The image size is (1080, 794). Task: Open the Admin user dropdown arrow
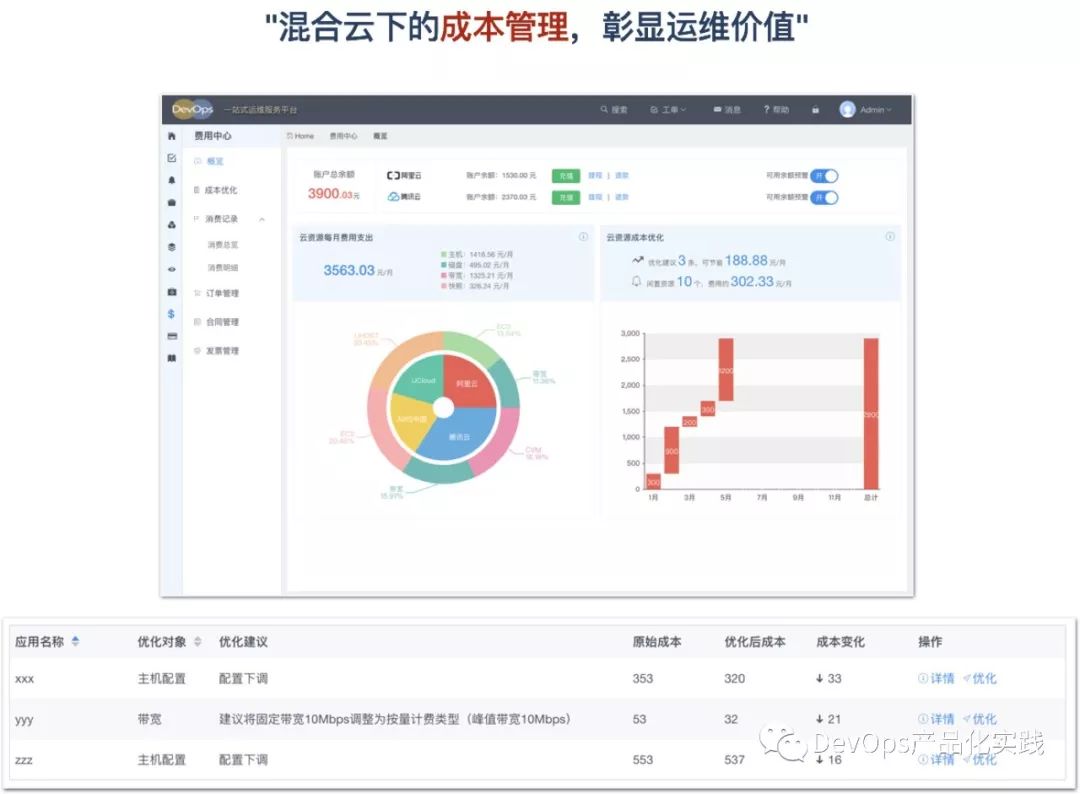click(x=889, y=110)
